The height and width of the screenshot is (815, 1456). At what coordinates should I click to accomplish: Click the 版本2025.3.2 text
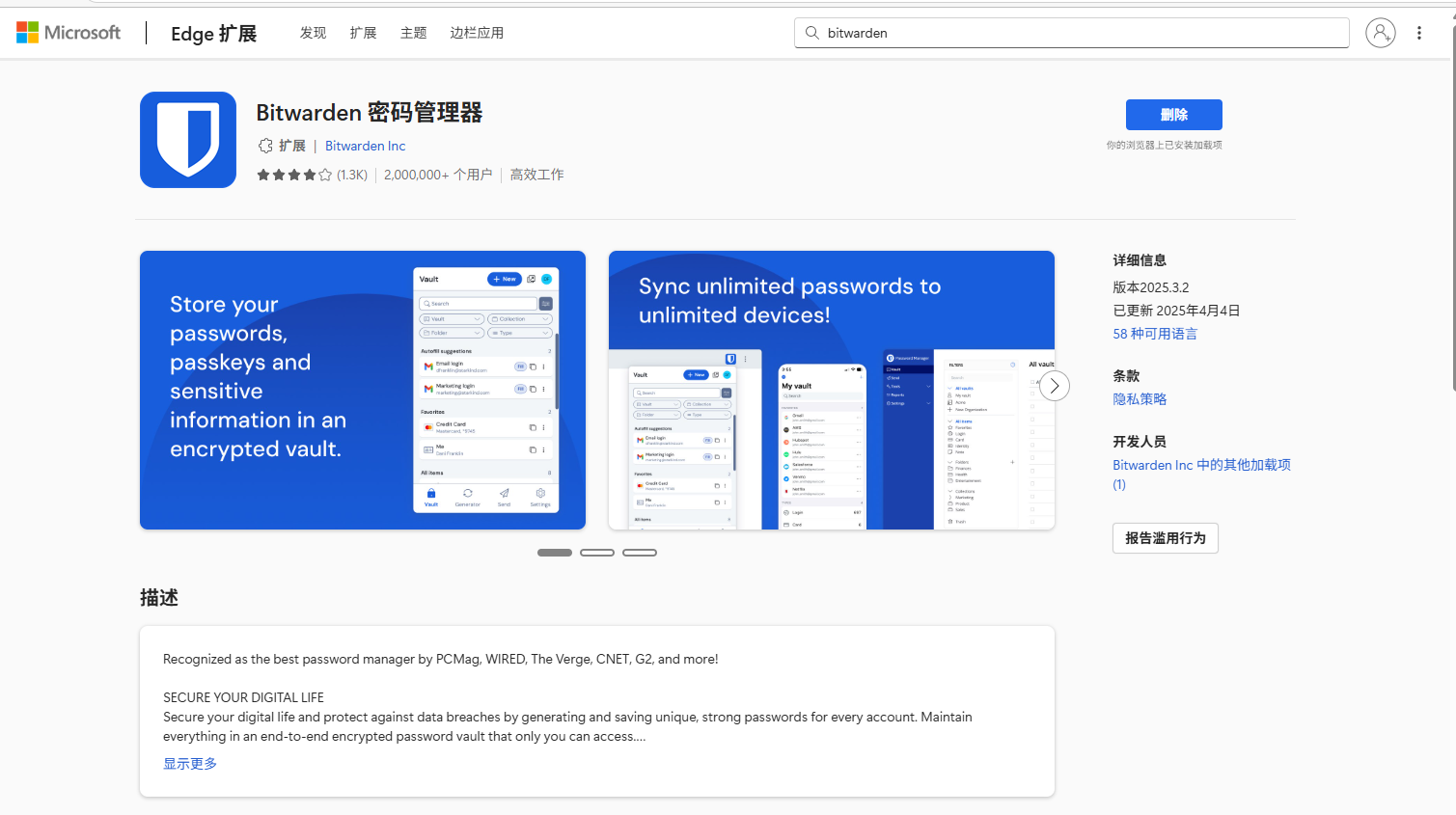[x=1151, y=287]
